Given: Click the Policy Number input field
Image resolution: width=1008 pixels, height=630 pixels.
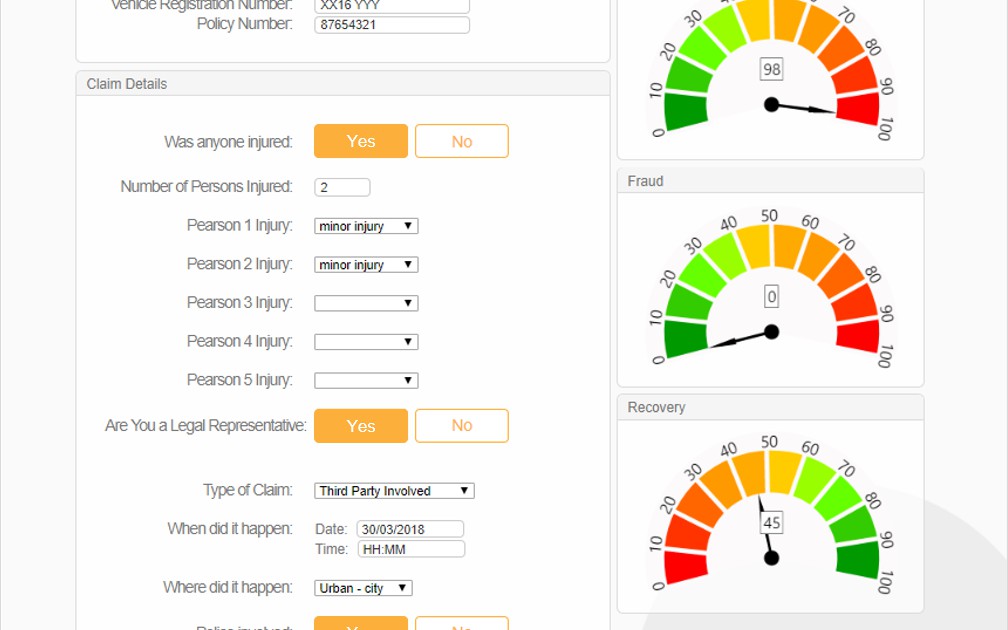Looking at the screenshot, I should (392, 25).
